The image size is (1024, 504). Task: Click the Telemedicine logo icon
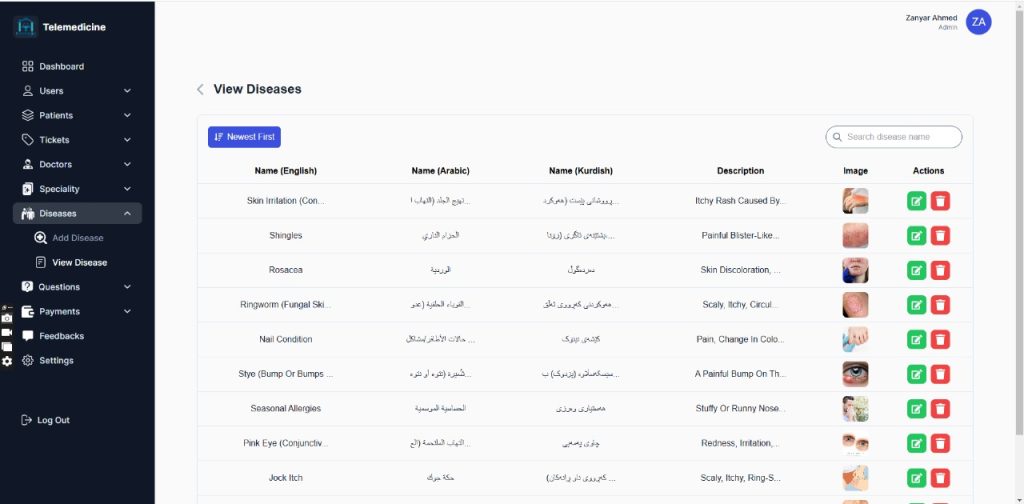(x=26, y=27)
